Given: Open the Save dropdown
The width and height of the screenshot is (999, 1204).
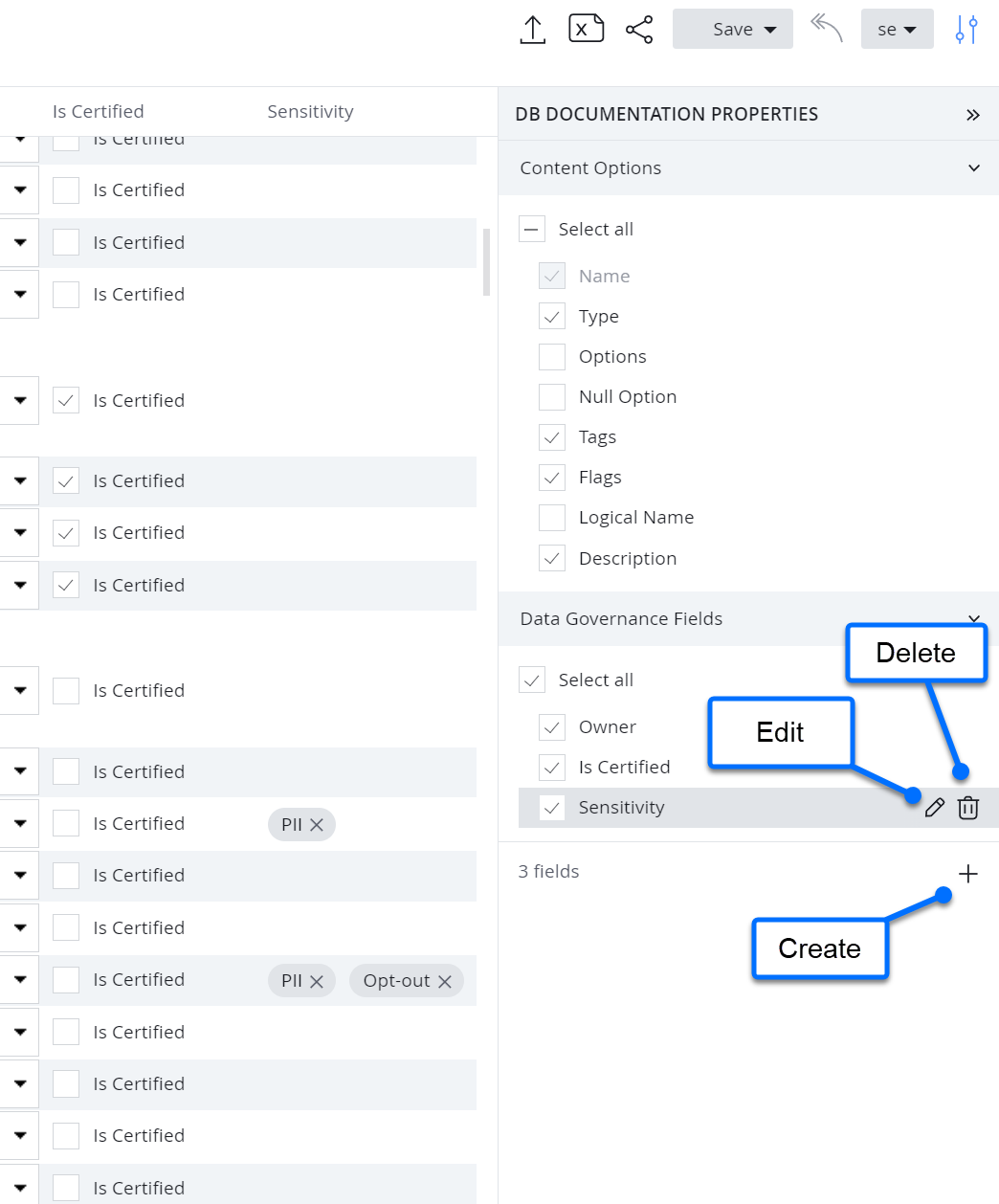Looking at the screenshot, I should 733,29.
